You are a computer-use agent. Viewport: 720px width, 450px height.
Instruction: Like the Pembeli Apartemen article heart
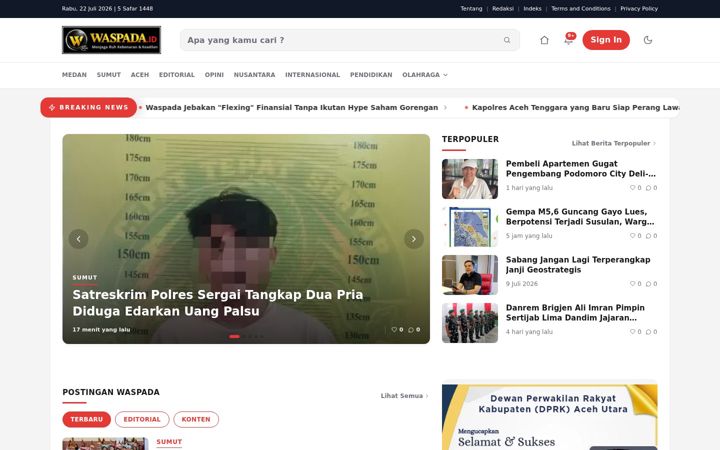(x=632, y=188)
